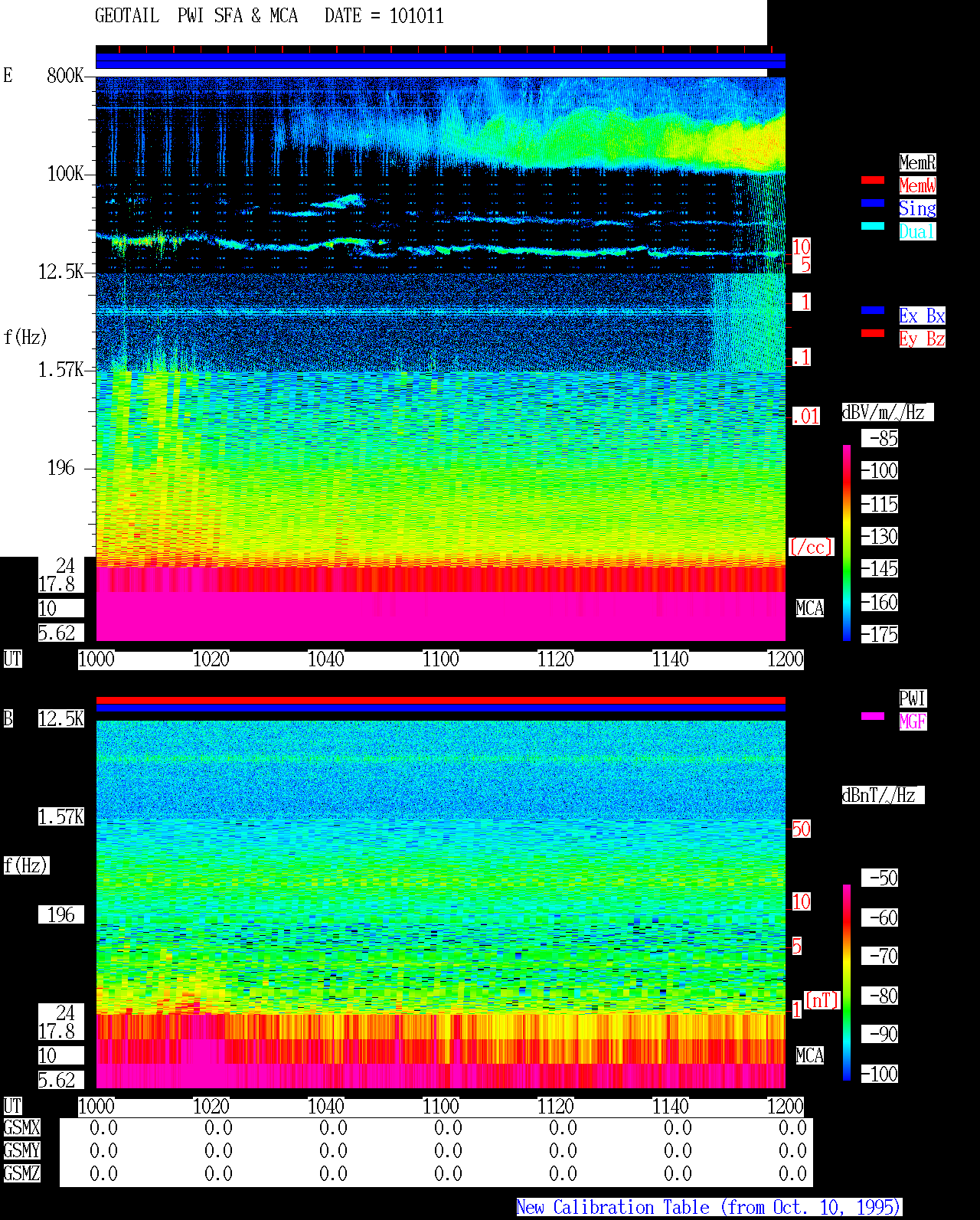
Task: Click the New Calibration Table link
Action: click(x=709, y=1208)
